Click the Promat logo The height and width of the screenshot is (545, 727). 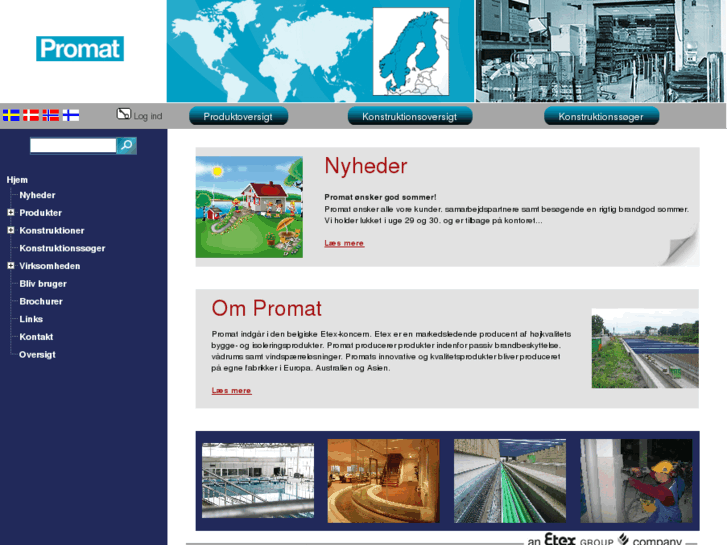pos(80,49)
